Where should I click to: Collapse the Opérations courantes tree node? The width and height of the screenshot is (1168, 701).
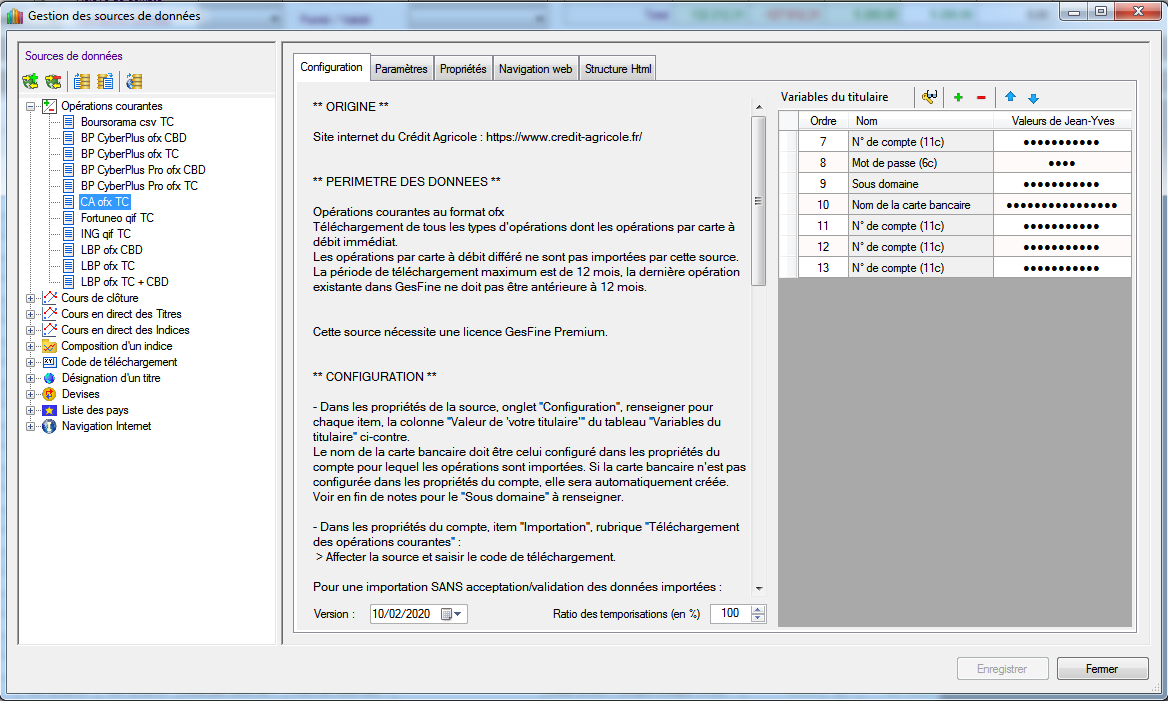(x=31, y=106)
